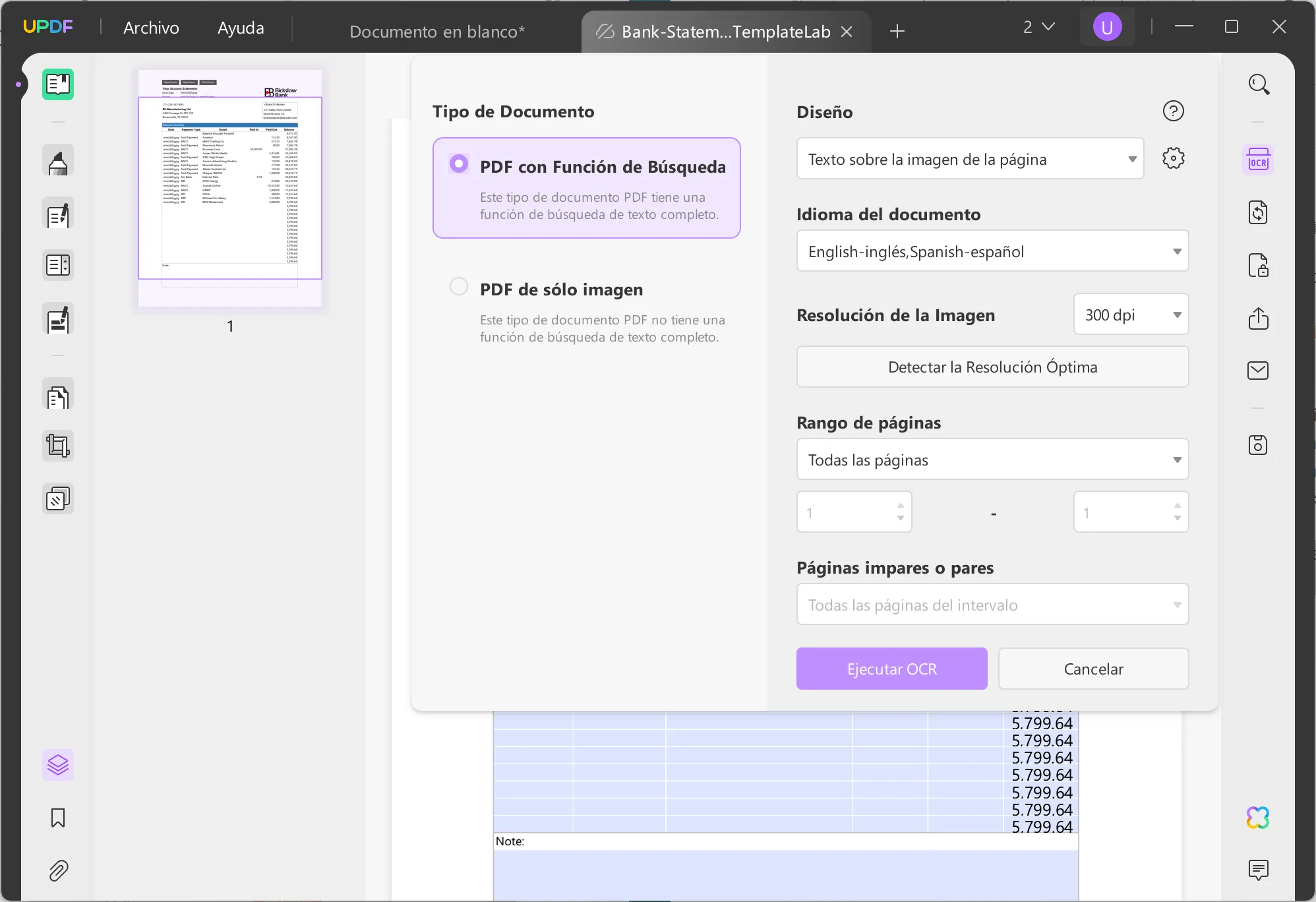Open the Crop Pages tool

pyautogui.click(x=58, y=446)
